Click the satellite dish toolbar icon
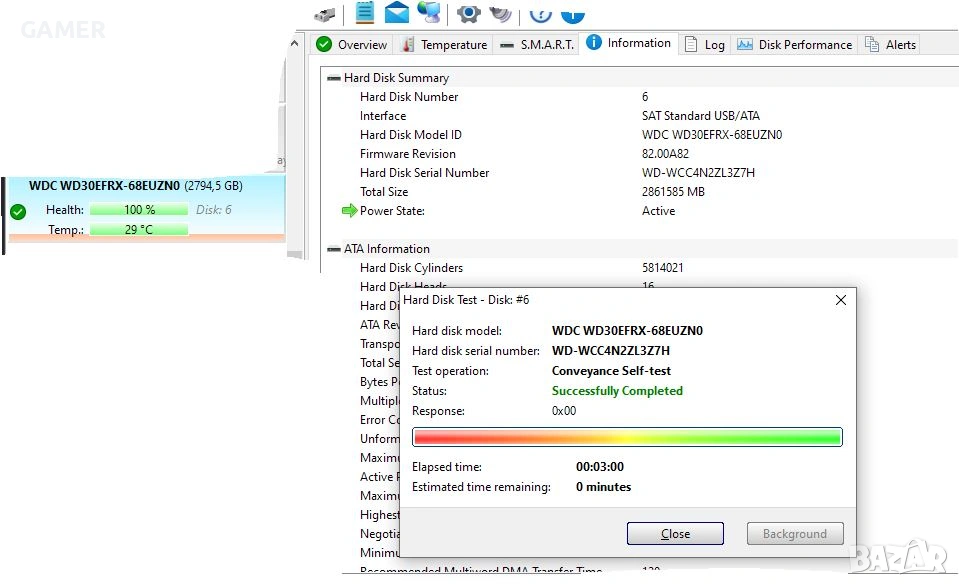Image resolution: width=959 pixels, height=586 pixels. coord(501,13)
